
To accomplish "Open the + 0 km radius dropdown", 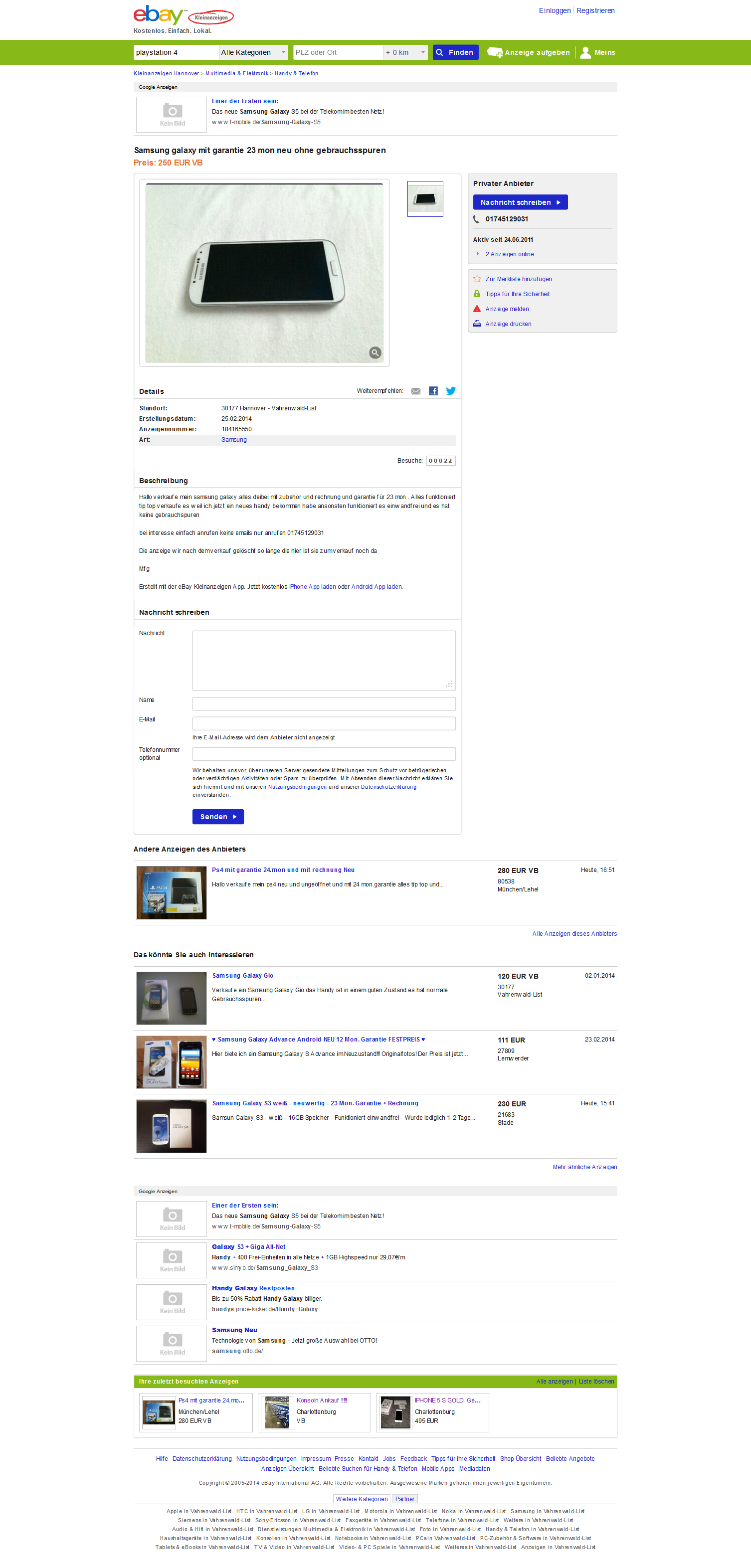I will pyautogui.click(x=406, y=52).
